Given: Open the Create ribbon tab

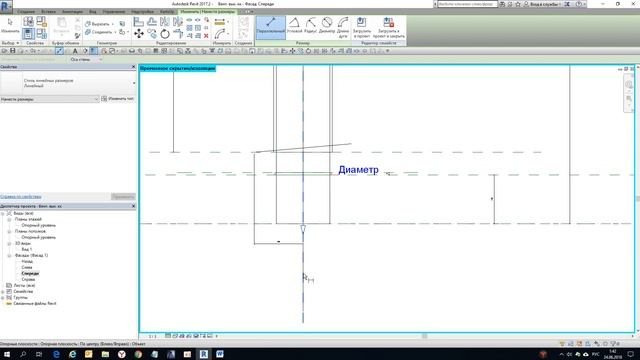Looking at the screenshot, I should (26, 12).
